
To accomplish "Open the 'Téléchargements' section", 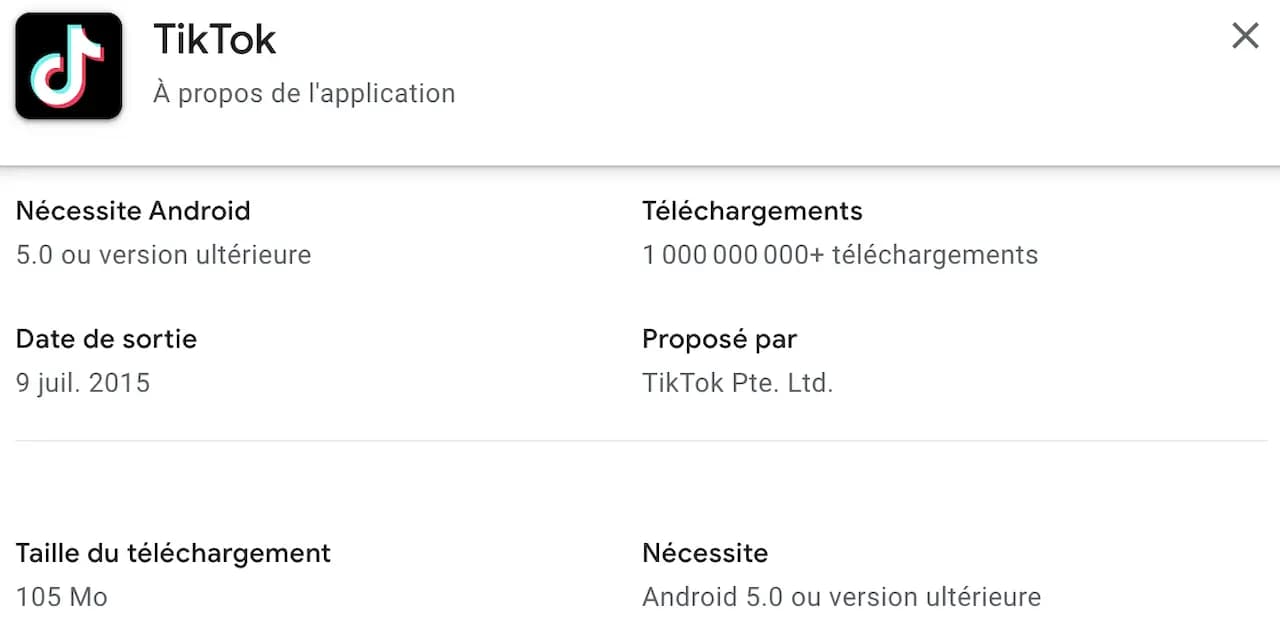I will pos(752,211).
